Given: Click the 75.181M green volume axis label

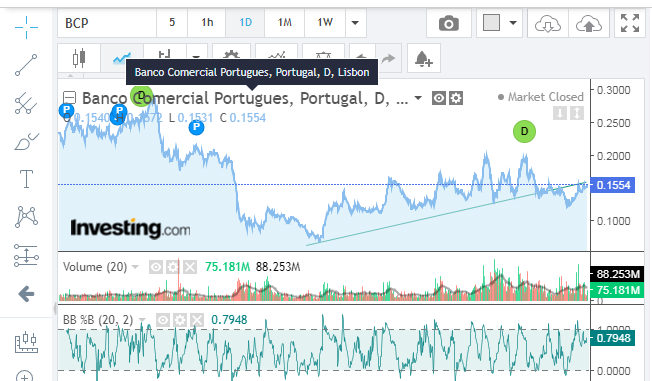Looking at the screenshot, I should [x=617, y=290].
